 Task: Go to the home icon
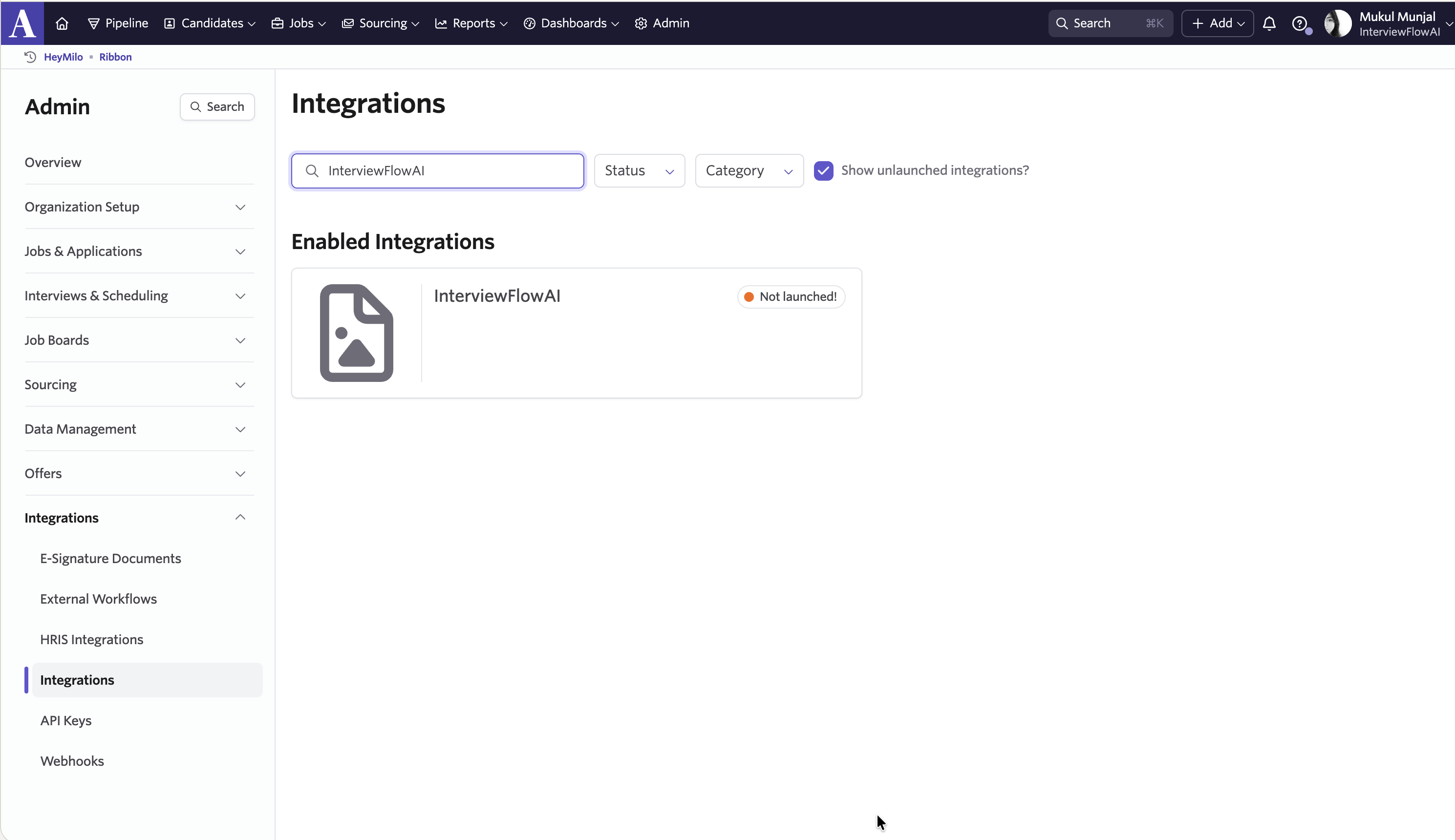(62, 23)
